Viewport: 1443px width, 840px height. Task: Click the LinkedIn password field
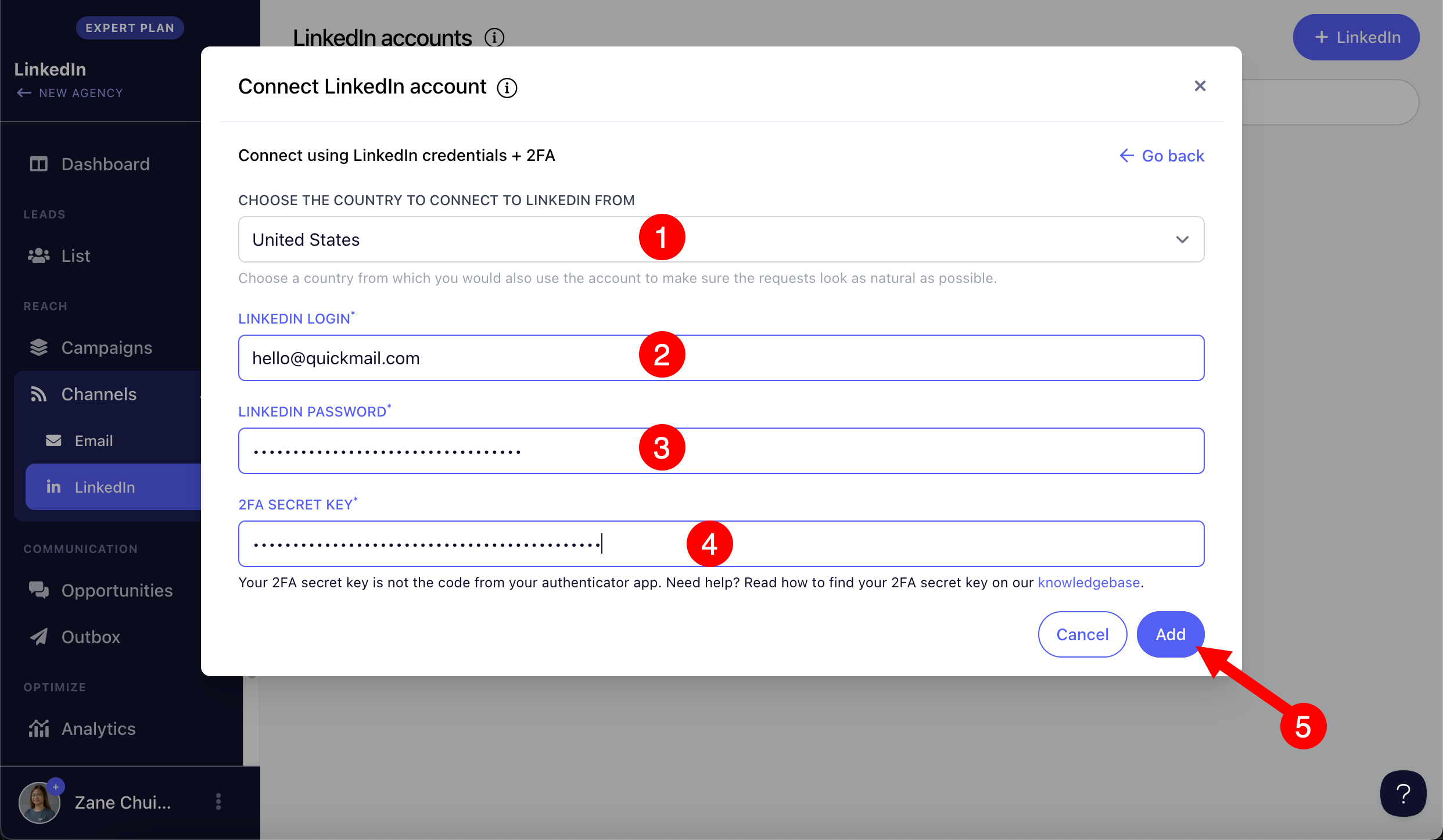[721, 451]
